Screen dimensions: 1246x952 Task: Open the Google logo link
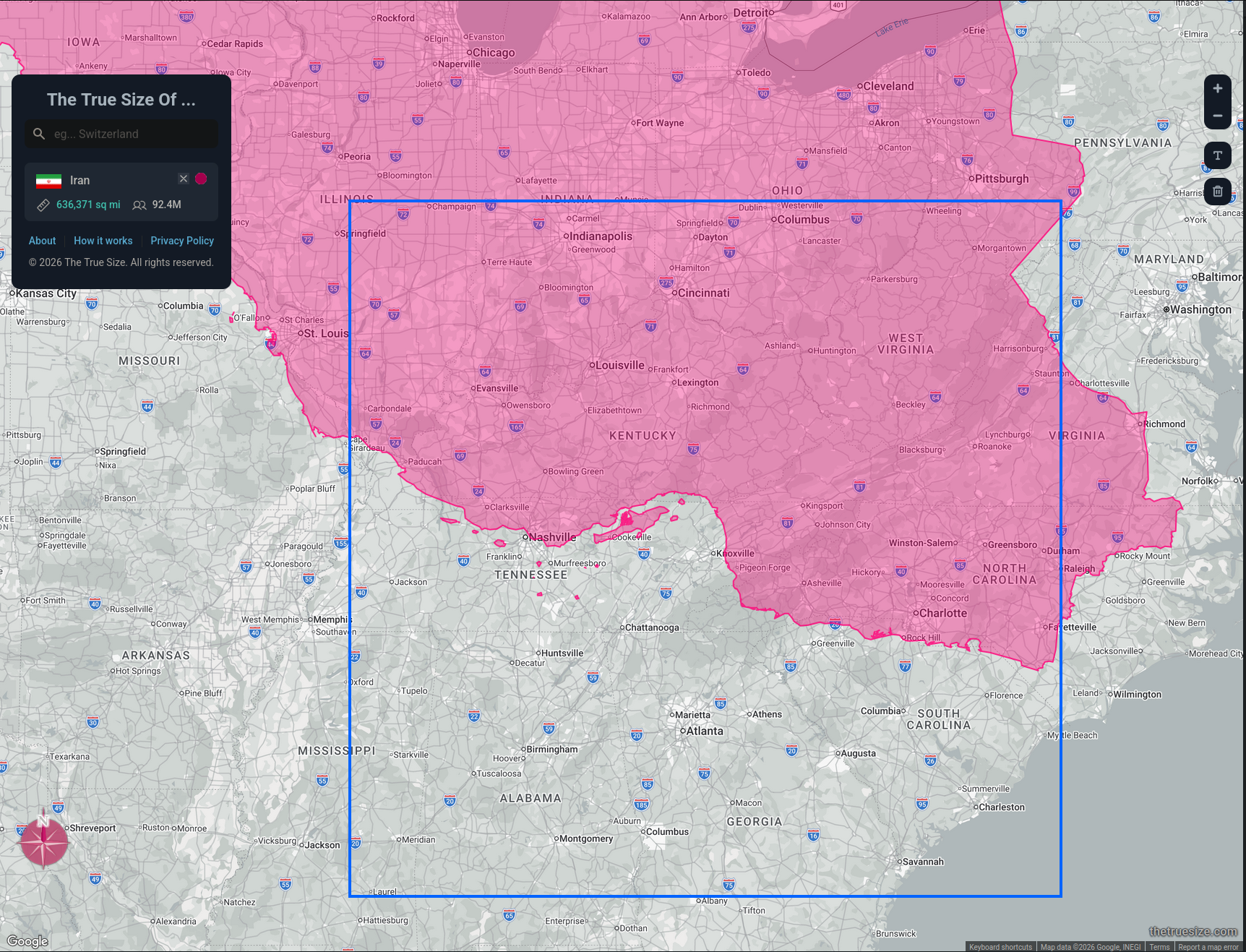(27, 941)
